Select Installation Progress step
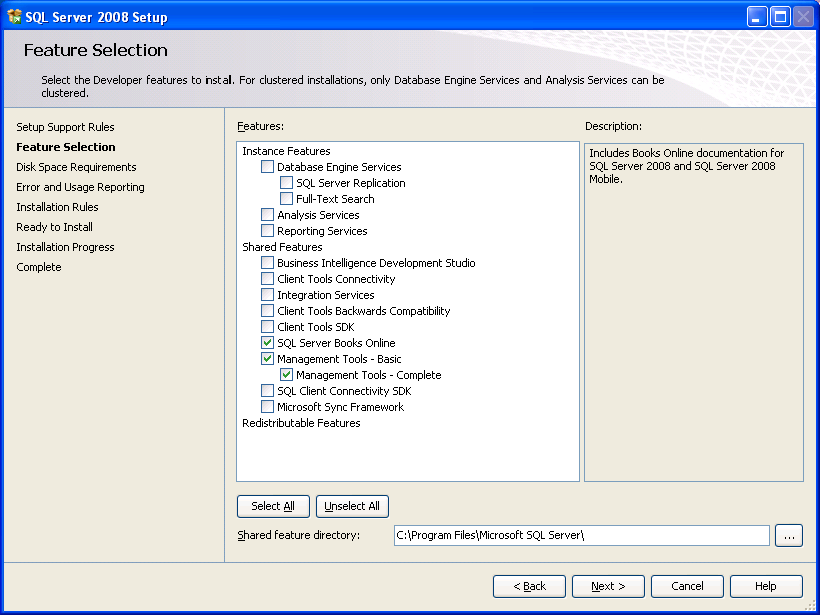Image resolution: width=820 pixels, height=615 pixels. point(65,247)
